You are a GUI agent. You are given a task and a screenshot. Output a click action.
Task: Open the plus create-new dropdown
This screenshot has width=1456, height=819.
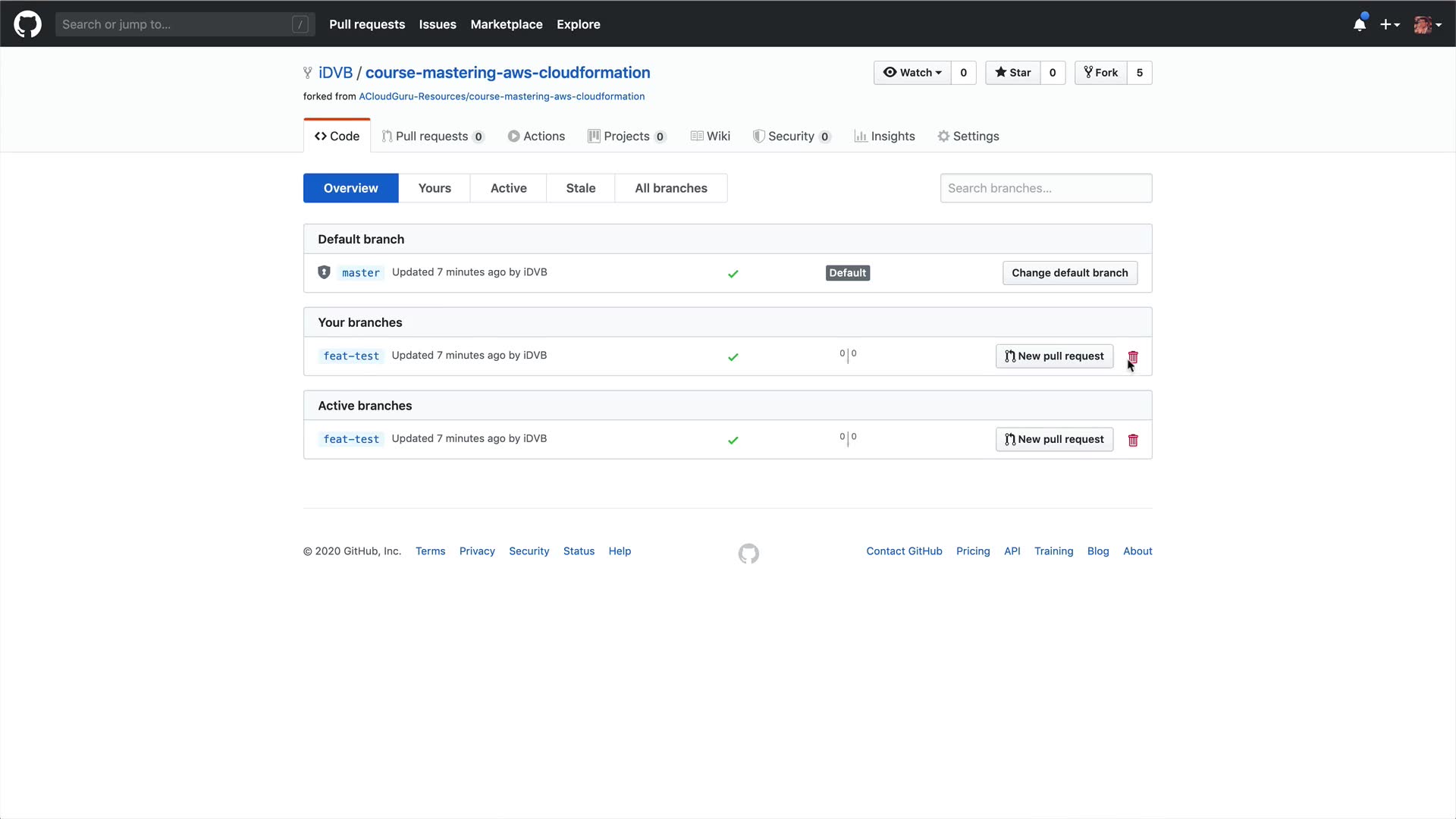(1389, 24)
